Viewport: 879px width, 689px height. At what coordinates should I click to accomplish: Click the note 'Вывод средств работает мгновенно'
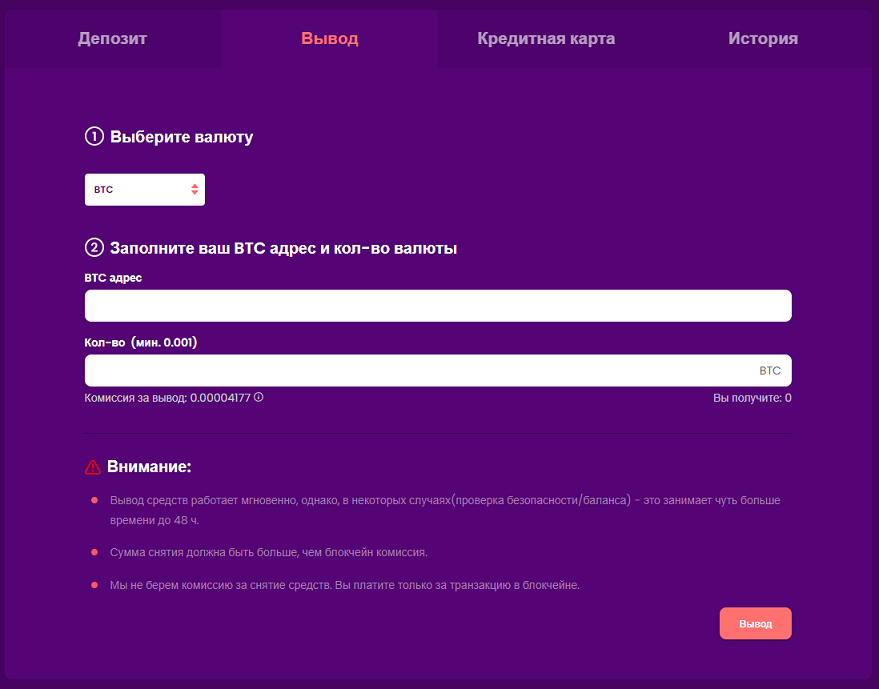point(445,510)
